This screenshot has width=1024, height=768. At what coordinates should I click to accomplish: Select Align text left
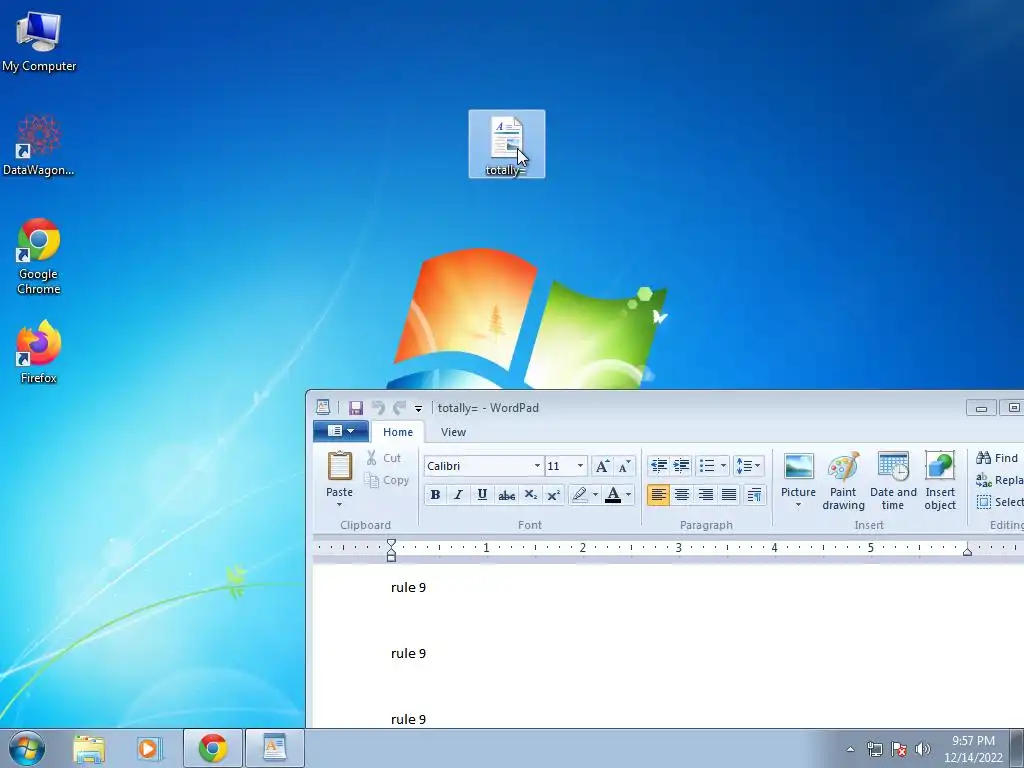click(658, 494)
